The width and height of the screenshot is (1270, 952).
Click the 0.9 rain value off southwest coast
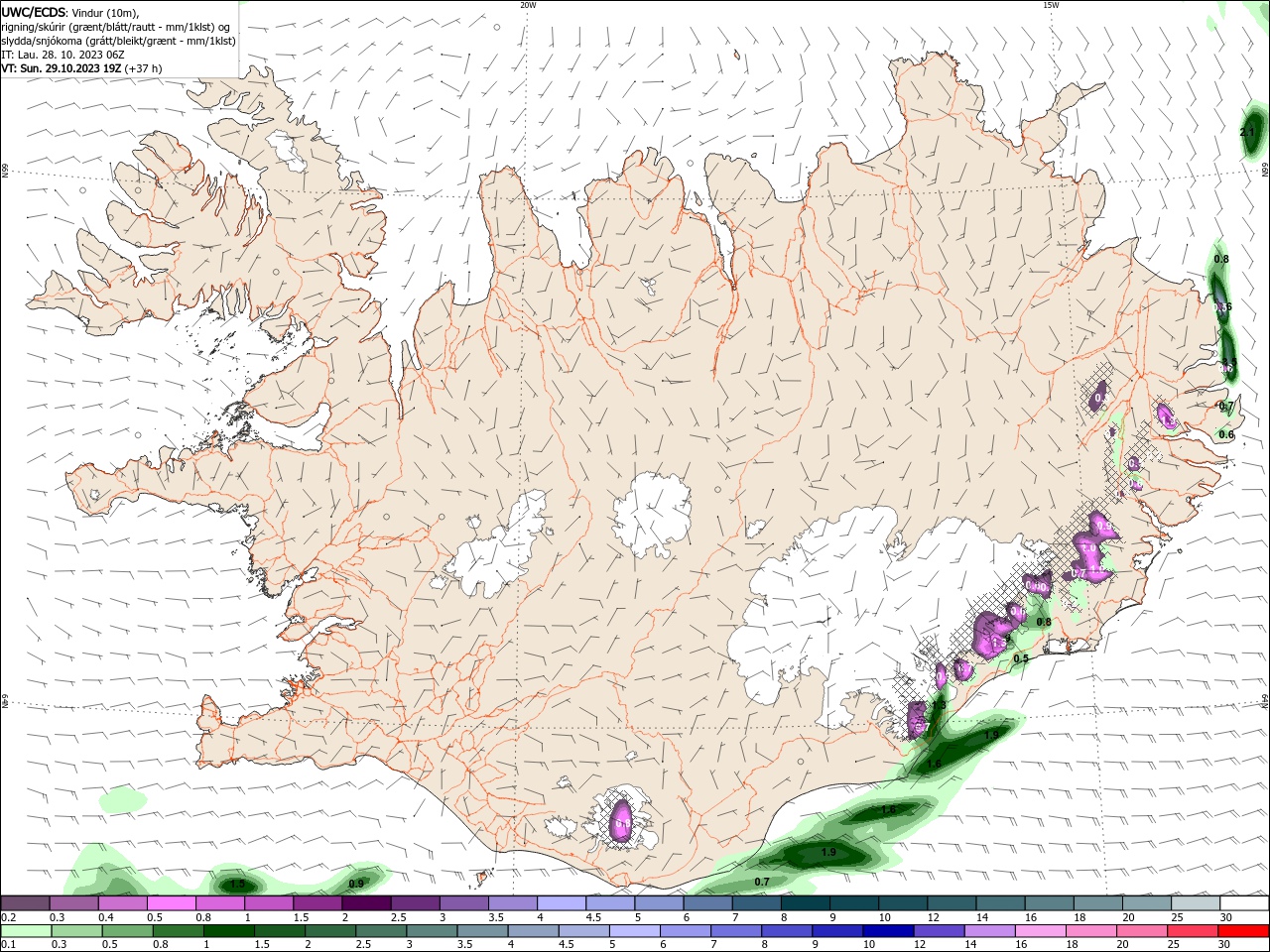click(x=356, y=884)
